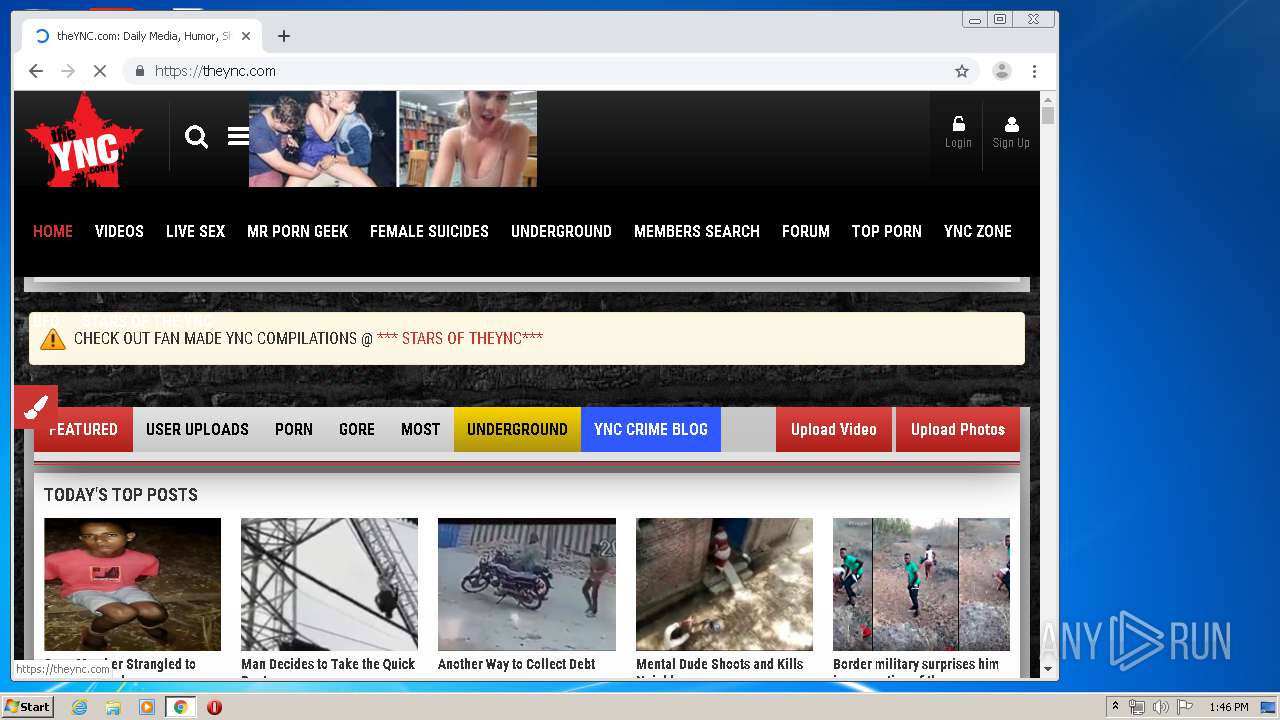Click the volume speaker tray icon
The height and width of the screenshot is (720, 1280).
pyautogui.click(x=1160, y=707)
